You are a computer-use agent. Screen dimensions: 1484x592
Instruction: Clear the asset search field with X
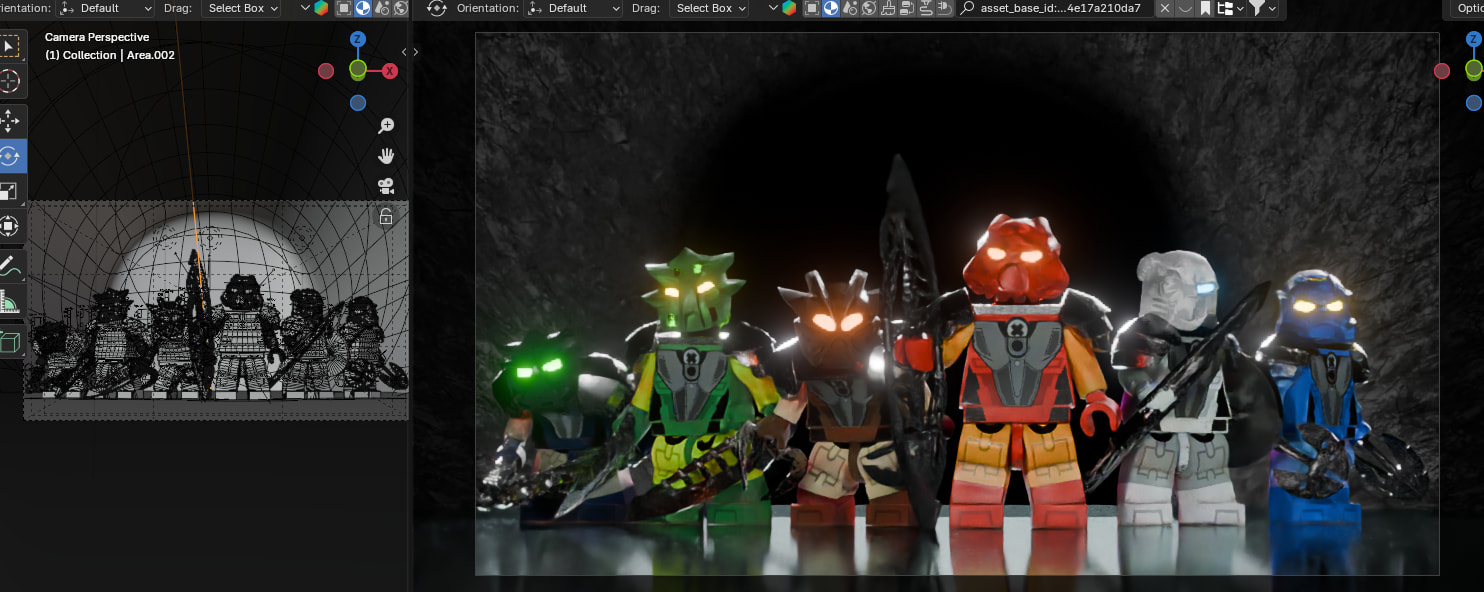tap(1165, 8)
